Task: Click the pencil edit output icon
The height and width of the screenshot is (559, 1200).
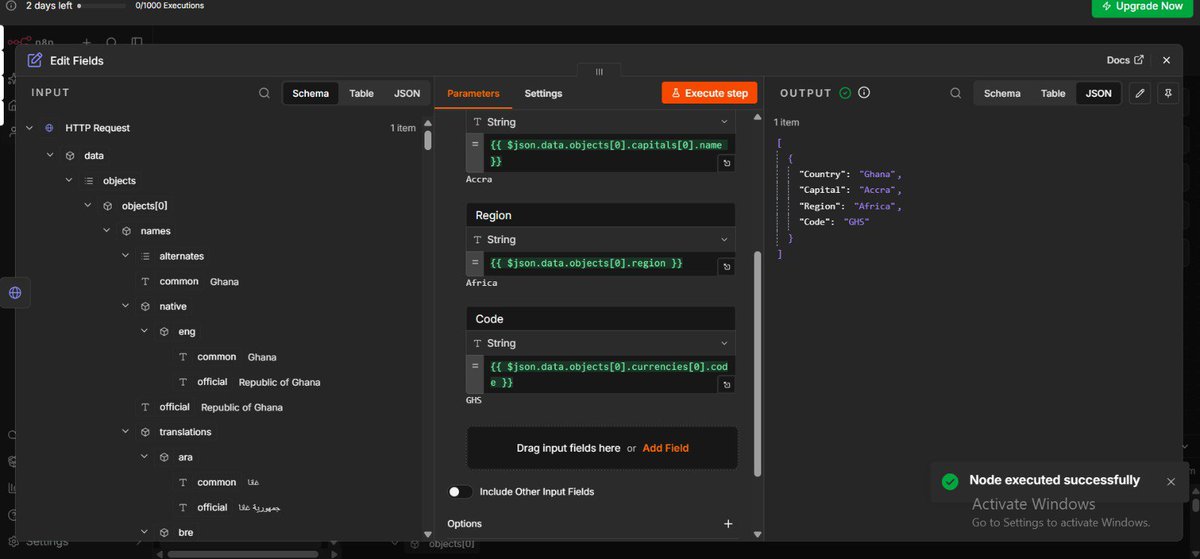Action: click(1139, 93)
